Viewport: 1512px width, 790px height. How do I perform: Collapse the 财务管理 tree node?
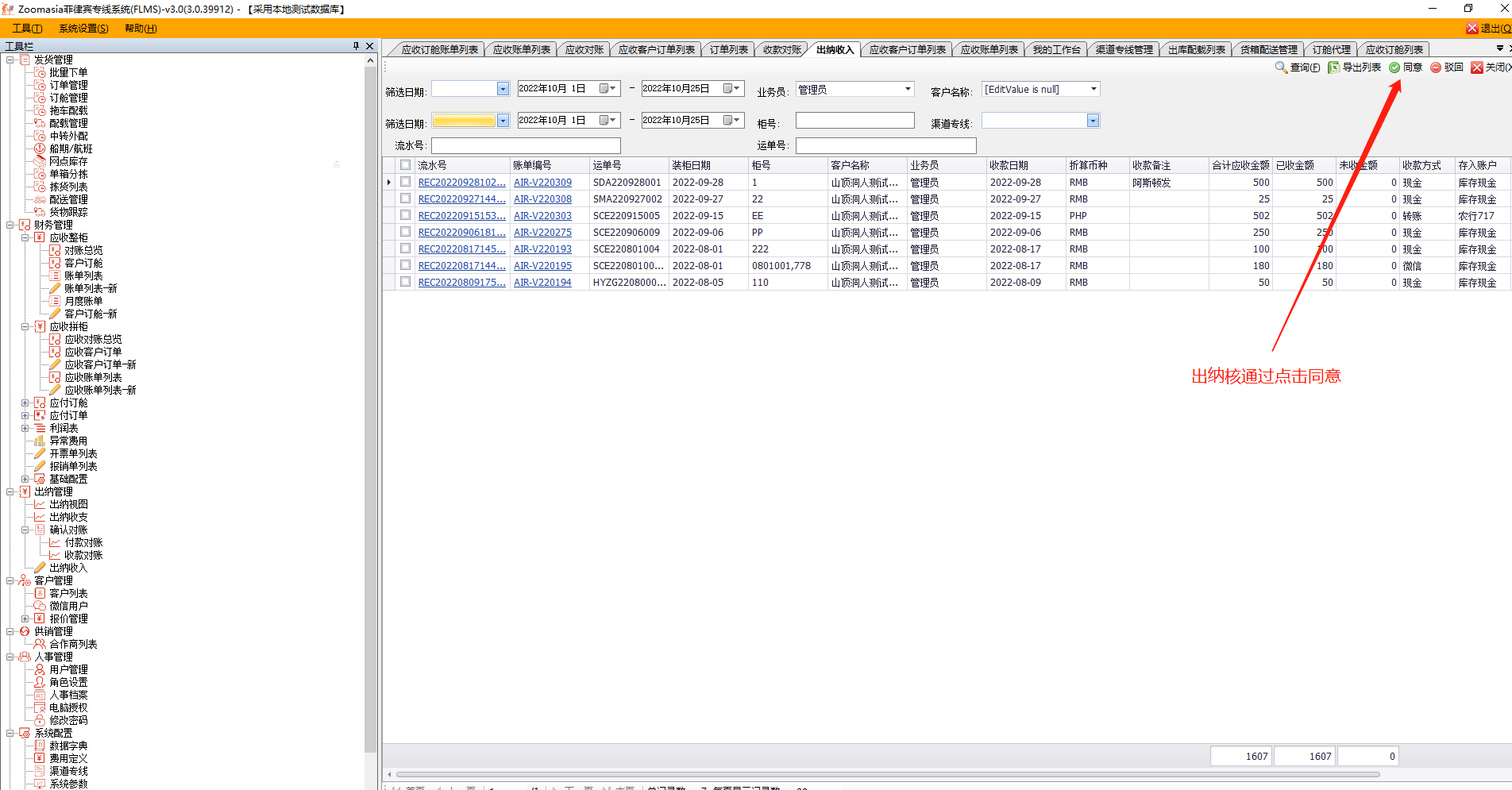click(x=10, y=225)
